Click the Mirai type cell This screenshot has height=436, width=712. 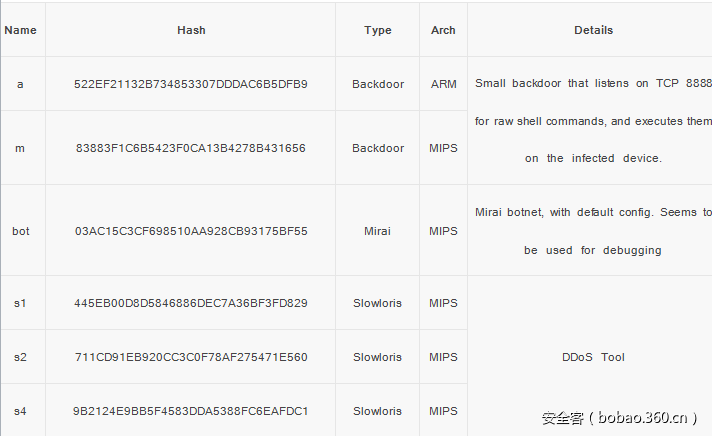pyautogui.click(x=378, y=231)
